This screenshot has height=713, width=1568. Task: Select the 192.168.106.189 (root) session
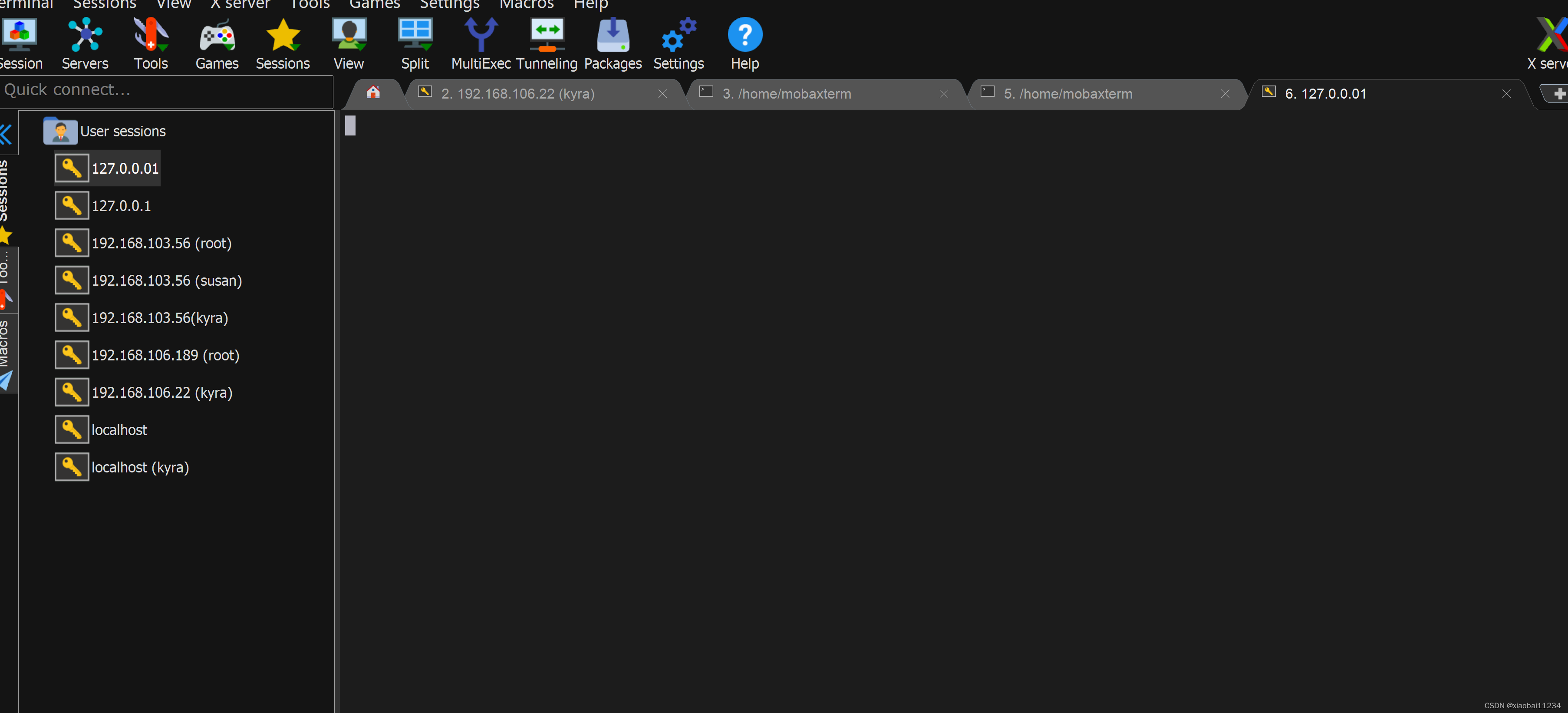[x=165, y=355]
